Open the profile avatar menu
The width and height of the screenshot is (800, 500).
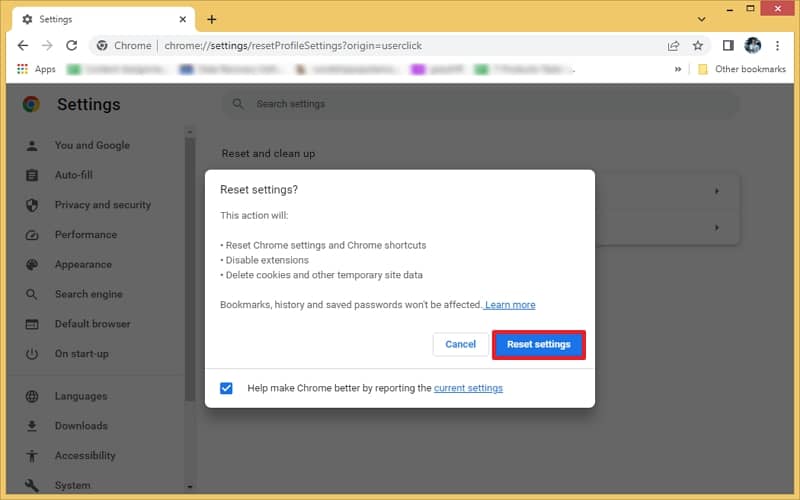tap(753, 45)
